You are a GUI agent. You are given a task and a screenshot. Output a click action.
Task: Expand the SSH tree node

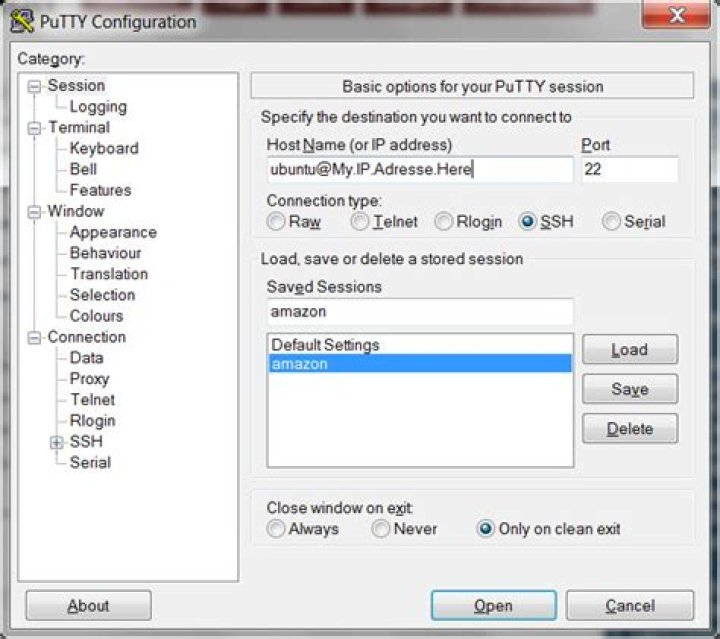point(56,443)
